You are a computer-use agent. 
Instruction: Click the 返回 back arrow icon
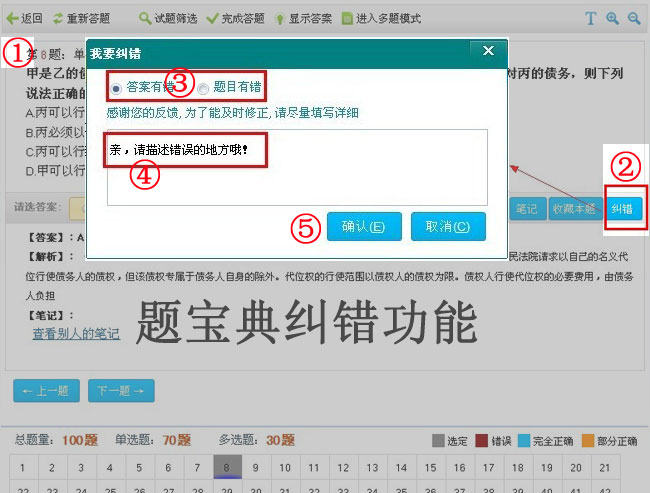click(12, 18)
